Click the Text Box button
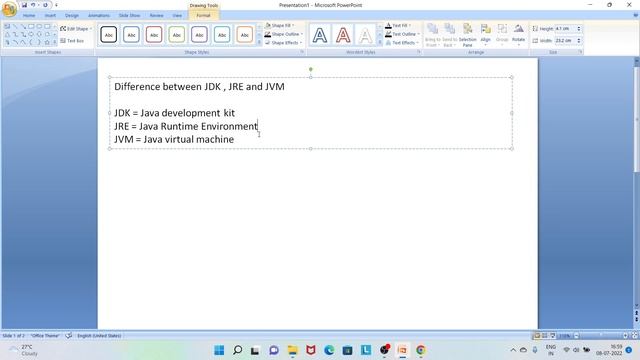The height and width of the screenshot is (360, 640). (x=72, y=41)
